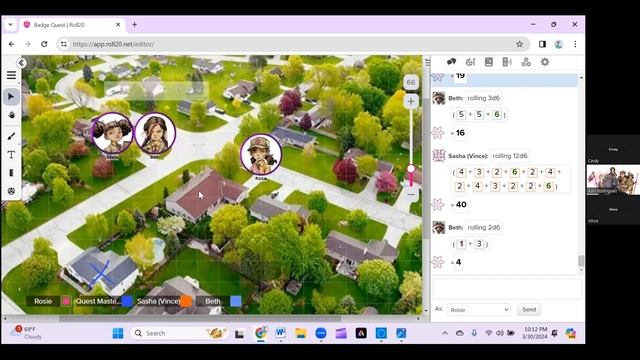Click the Rosie player name label
The height and width of the screenshot is (360, 640).
[x=43, y=301]
